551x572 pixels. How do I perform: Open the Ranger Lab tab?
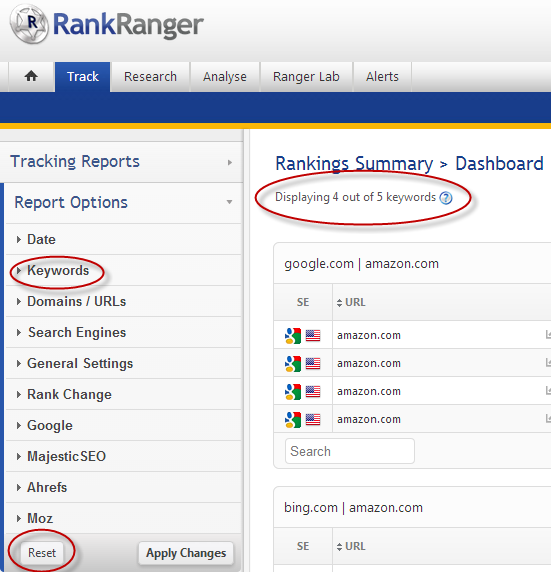[x=306, y=77]
